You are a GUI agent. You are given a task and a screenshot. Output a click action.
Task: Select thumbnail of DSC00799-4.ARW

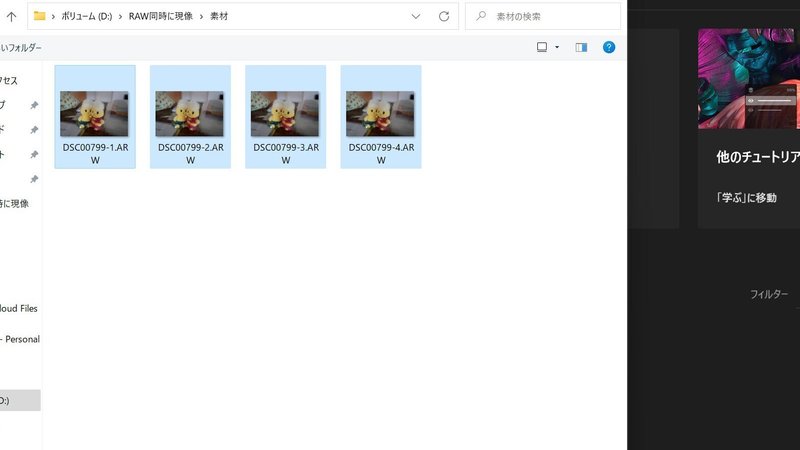[x=380, y=114]
